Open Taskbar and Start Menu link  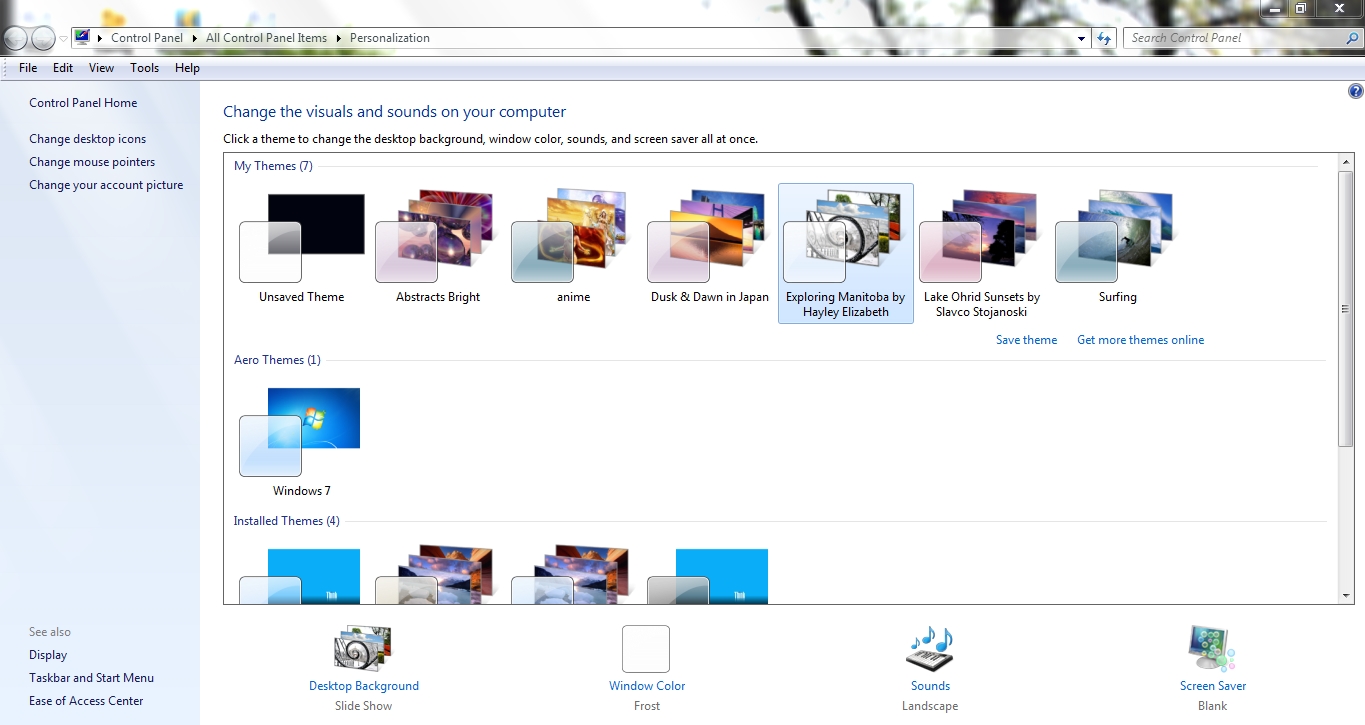pos(91,678)
